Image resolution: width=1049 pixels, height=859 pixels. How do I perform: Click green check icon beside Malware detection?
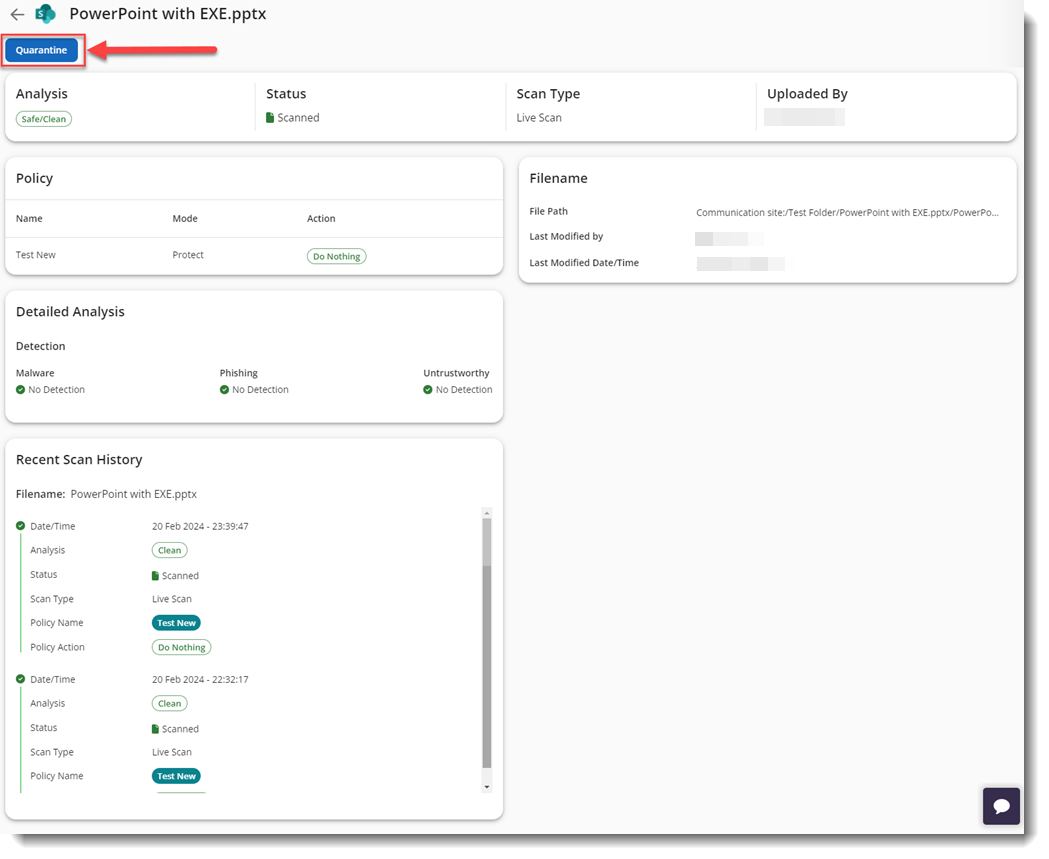(21, 390)
